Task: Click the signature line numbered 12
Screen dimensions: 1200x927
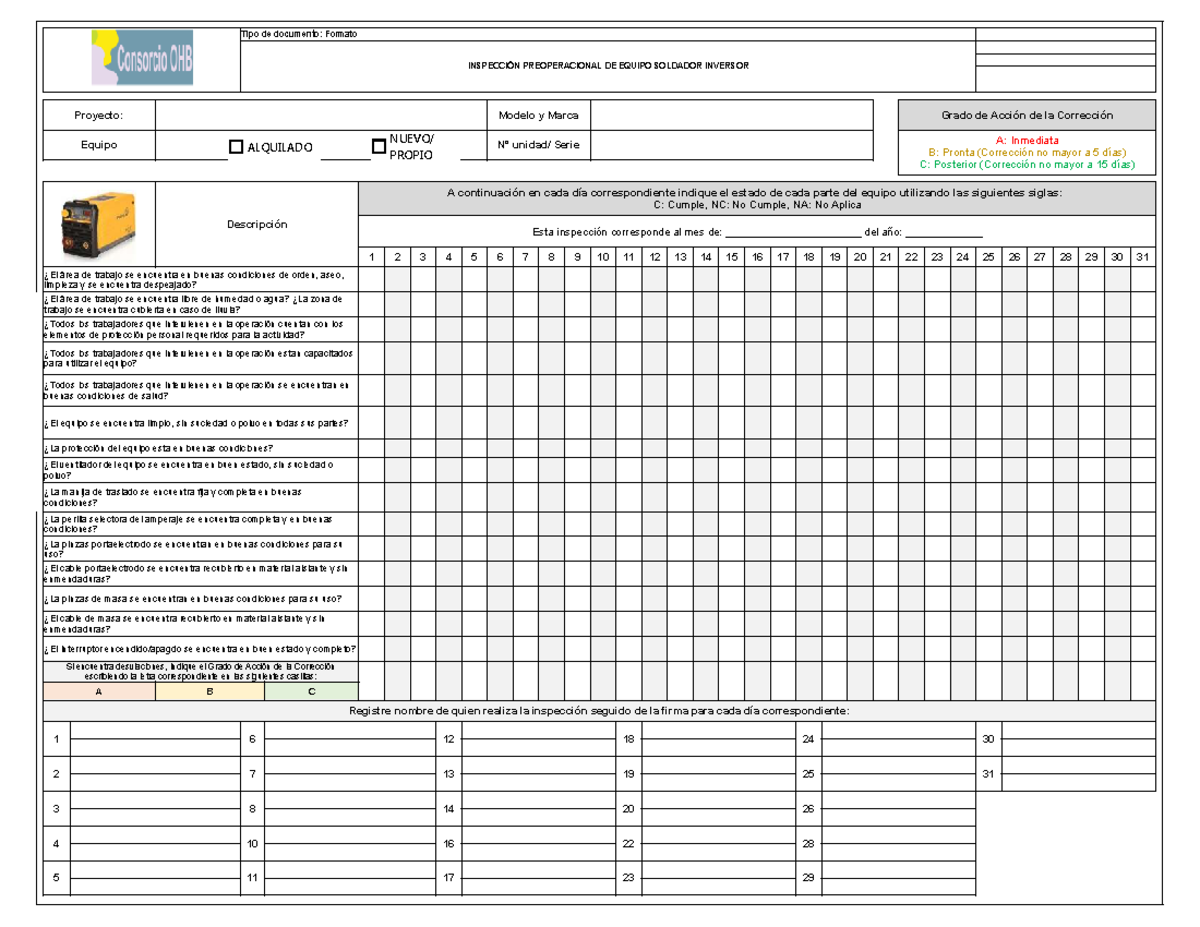Action: click(538, 739)
